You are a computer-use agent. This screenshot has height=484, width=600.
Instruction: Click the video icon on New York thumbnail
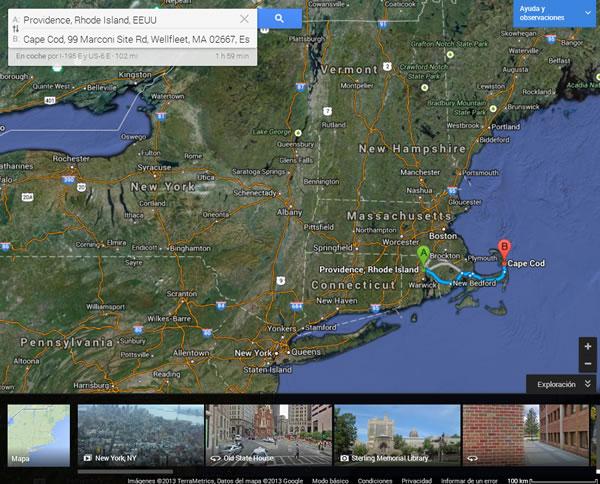[x=87, y=458]
